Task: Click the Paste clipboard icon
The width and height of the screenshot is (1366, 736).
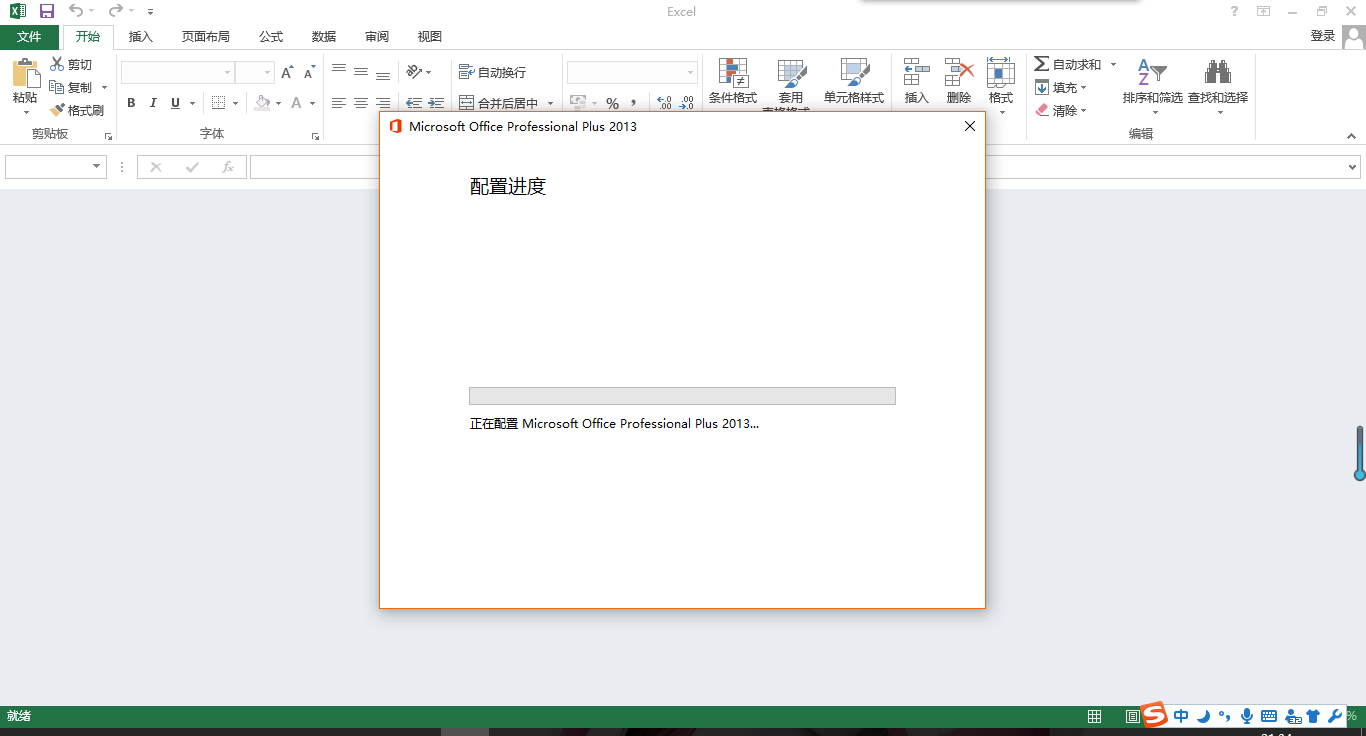Action: [25, 73]
